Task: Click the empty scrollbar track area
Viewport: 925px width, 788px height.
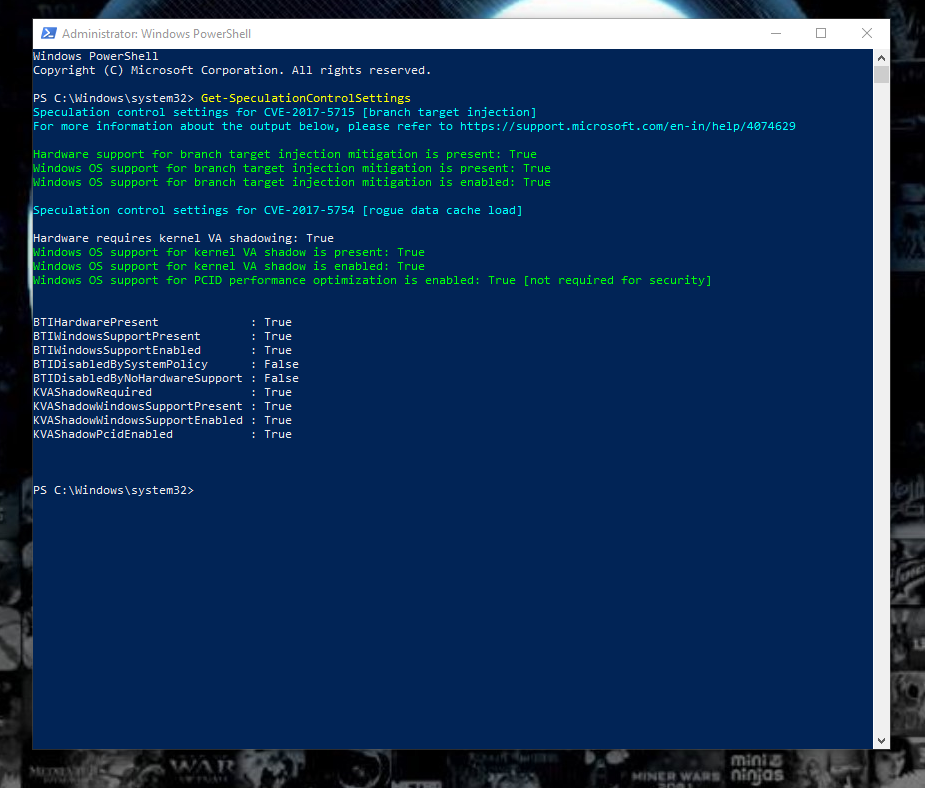Action: [x=881, y=407]
